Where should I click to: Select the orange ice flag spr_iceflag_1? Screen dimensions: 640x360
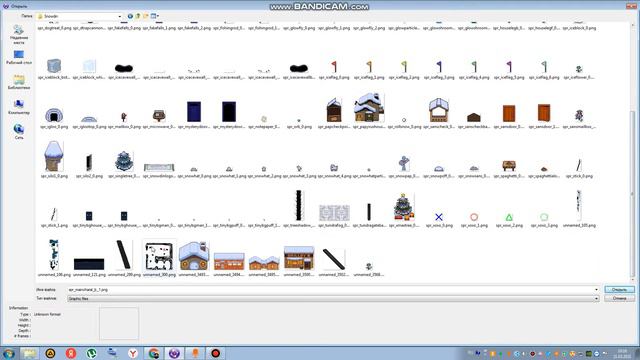(369, 67)
